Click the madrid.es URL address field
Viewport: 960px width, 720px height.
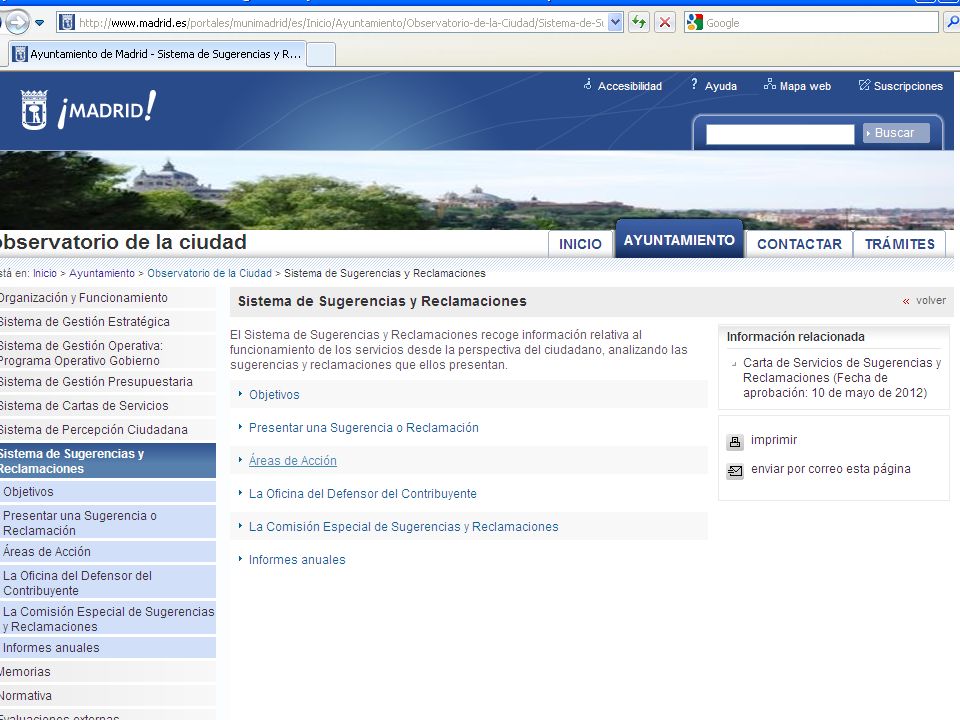pyautogui.click(x=340, y=23)
